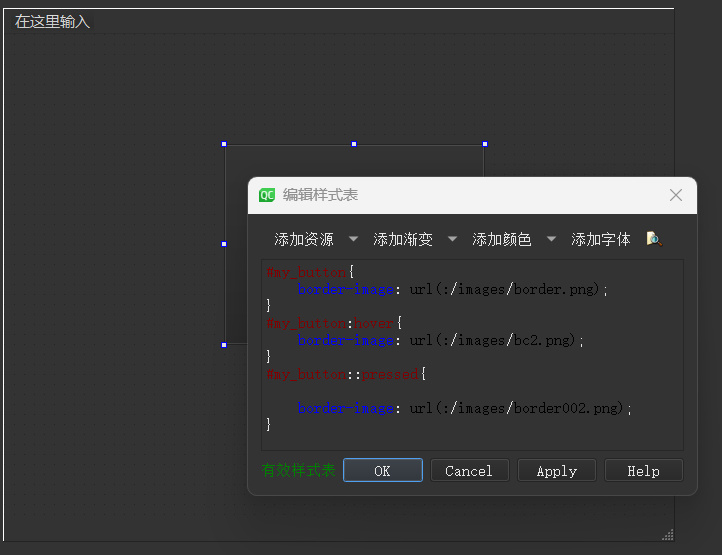
Task: Apply the stylesheet changes
Action: click(557, 470)
